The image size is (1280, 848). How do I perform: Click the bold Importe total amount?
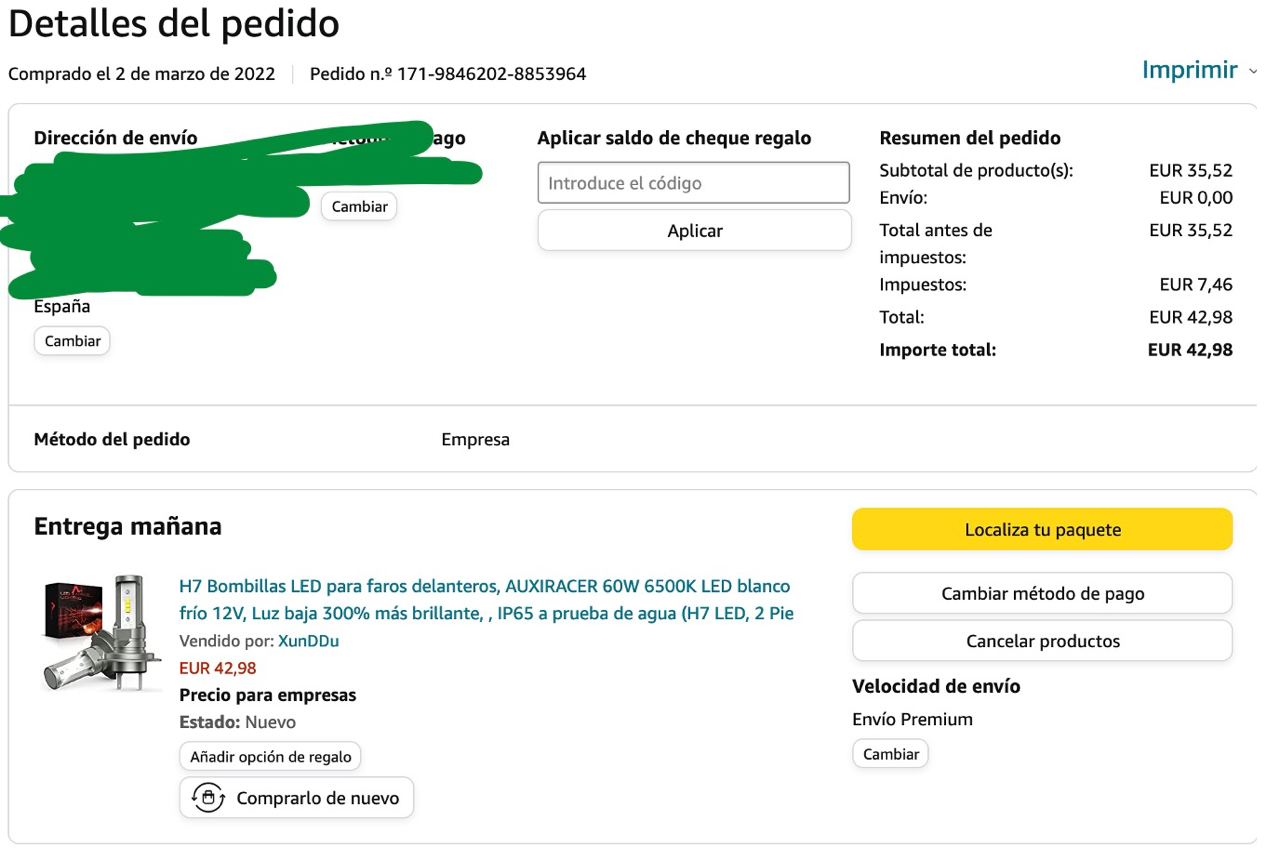click(1189, 350)
